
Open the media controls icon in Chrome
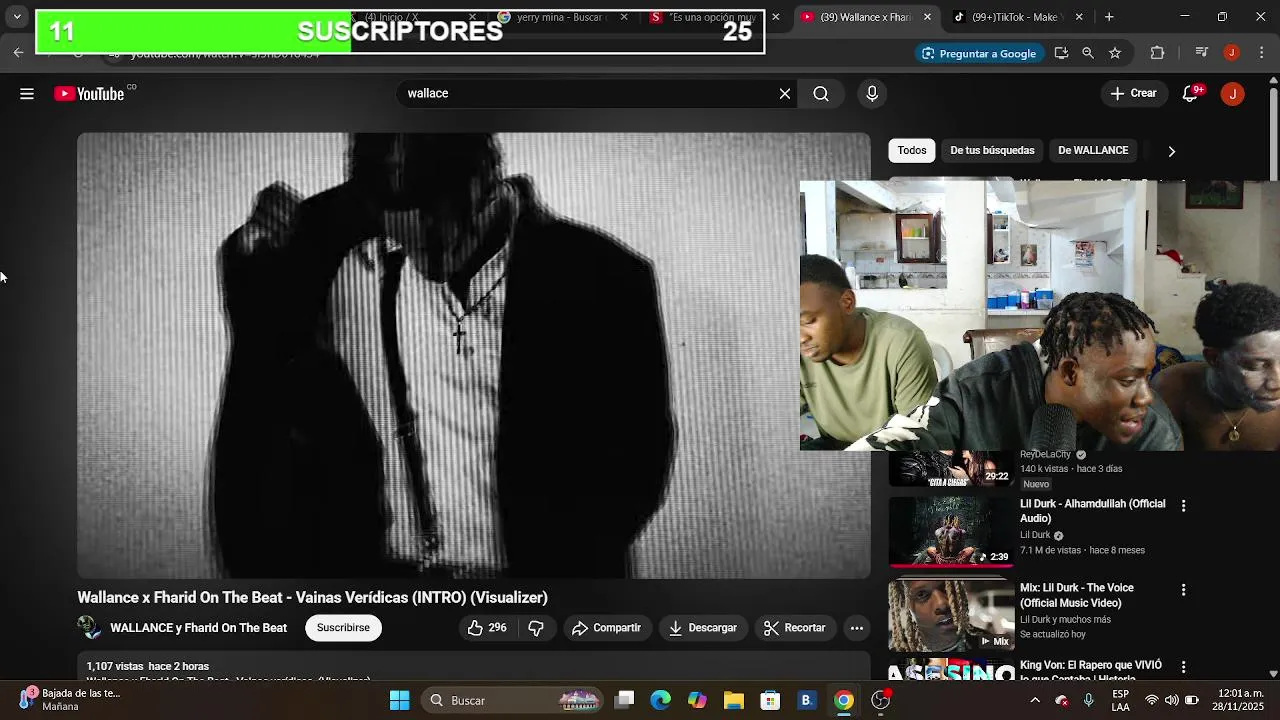point(1203,53)
